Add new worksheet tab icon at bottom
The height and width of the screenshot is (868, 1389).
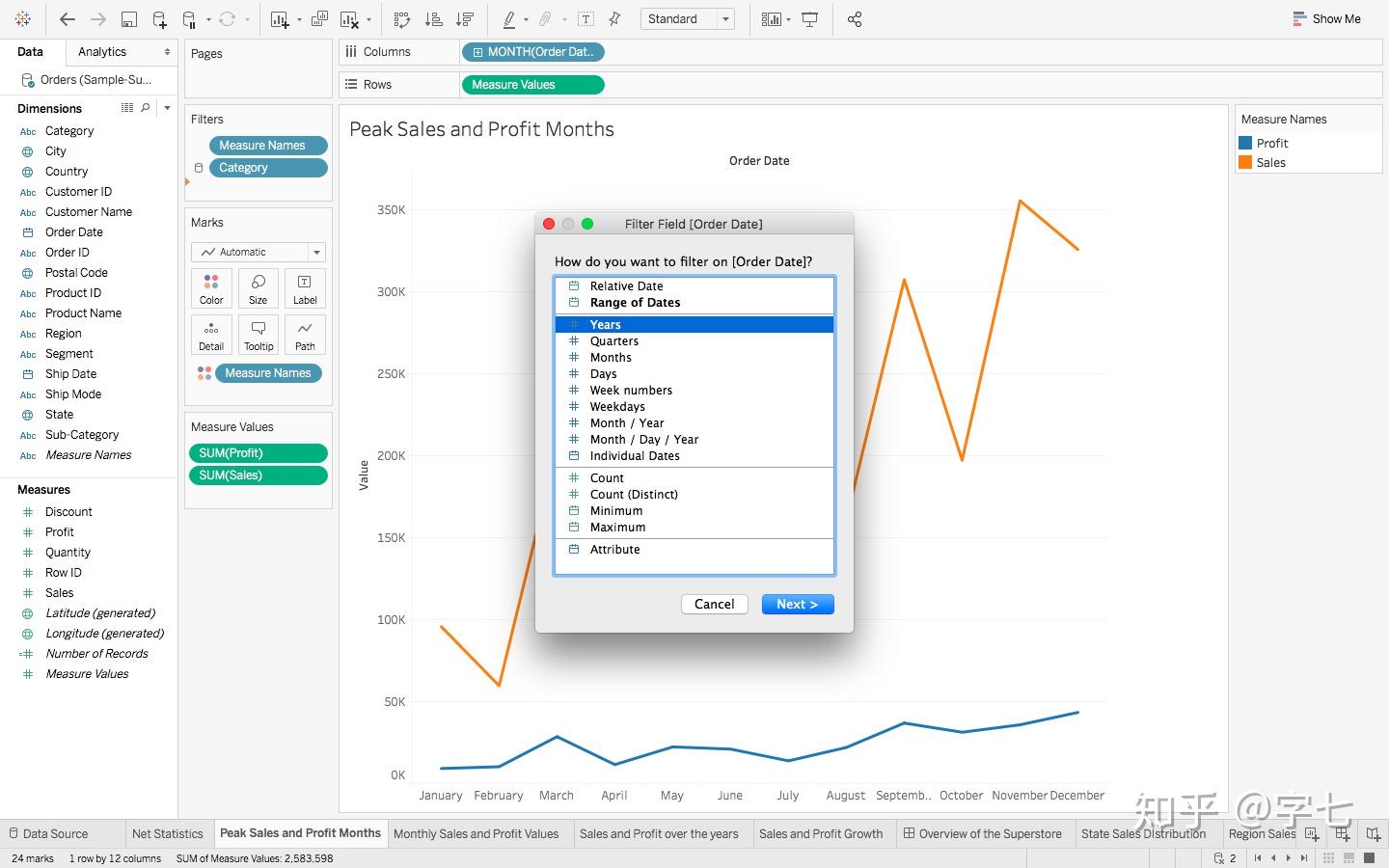pyautogui.click(x=1312, y=833)
